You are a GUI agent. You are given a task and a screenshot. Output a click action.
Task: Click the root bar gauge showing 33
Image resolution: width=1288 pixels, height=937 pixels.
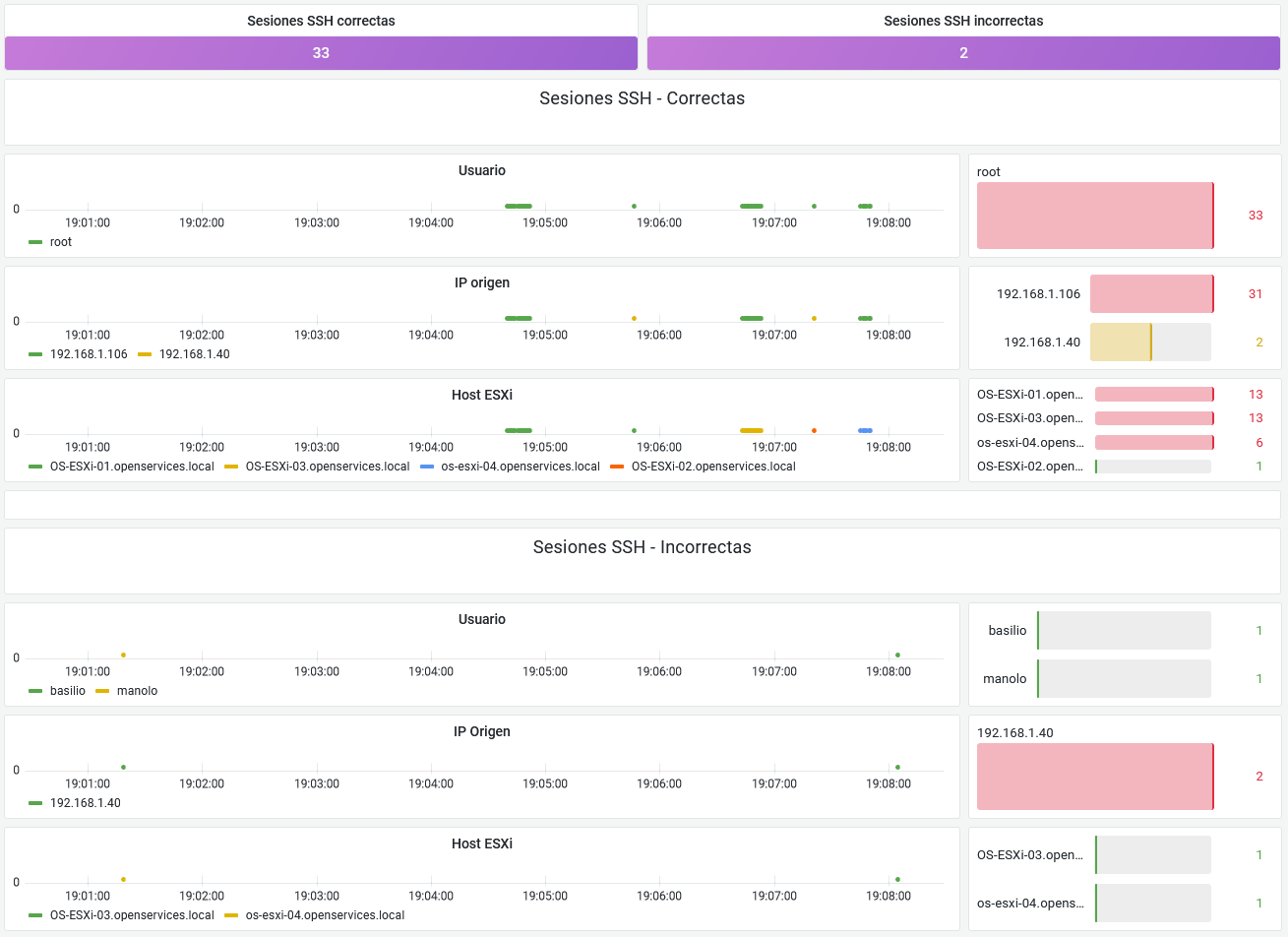click(1094, 216)
